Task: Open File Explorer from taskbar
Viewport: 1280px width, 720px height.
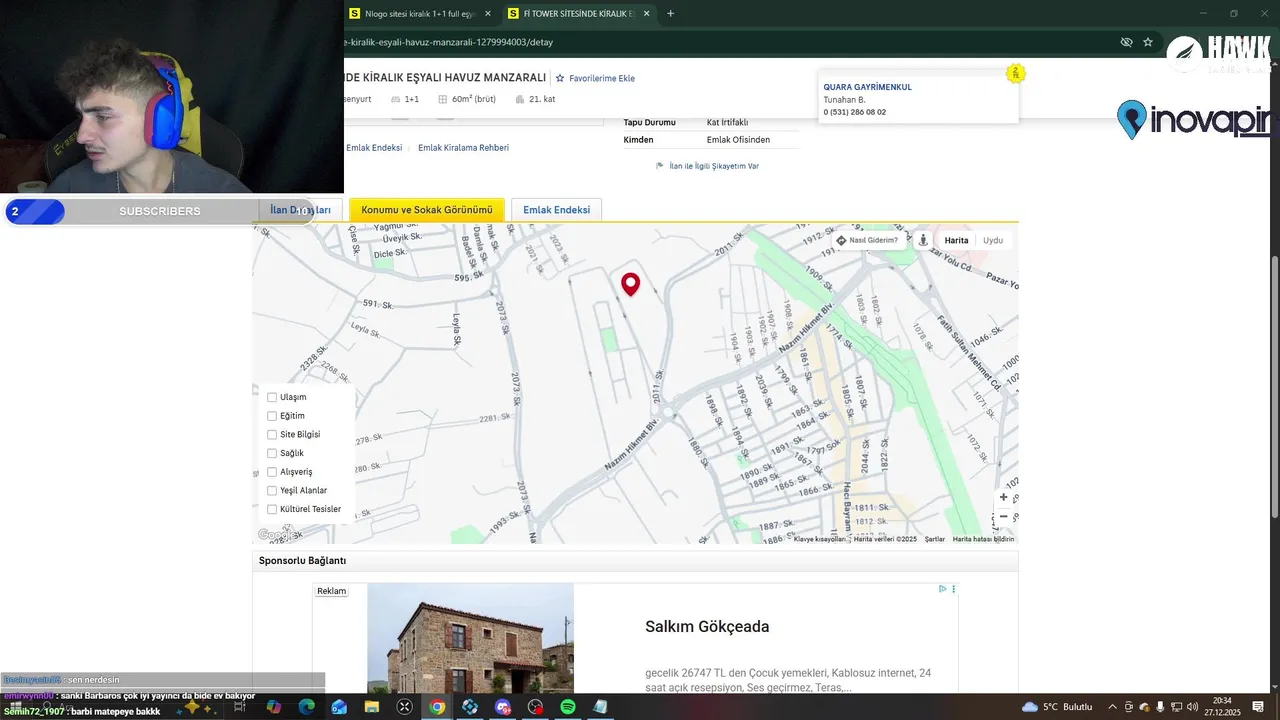Action: tap(371, 707)
